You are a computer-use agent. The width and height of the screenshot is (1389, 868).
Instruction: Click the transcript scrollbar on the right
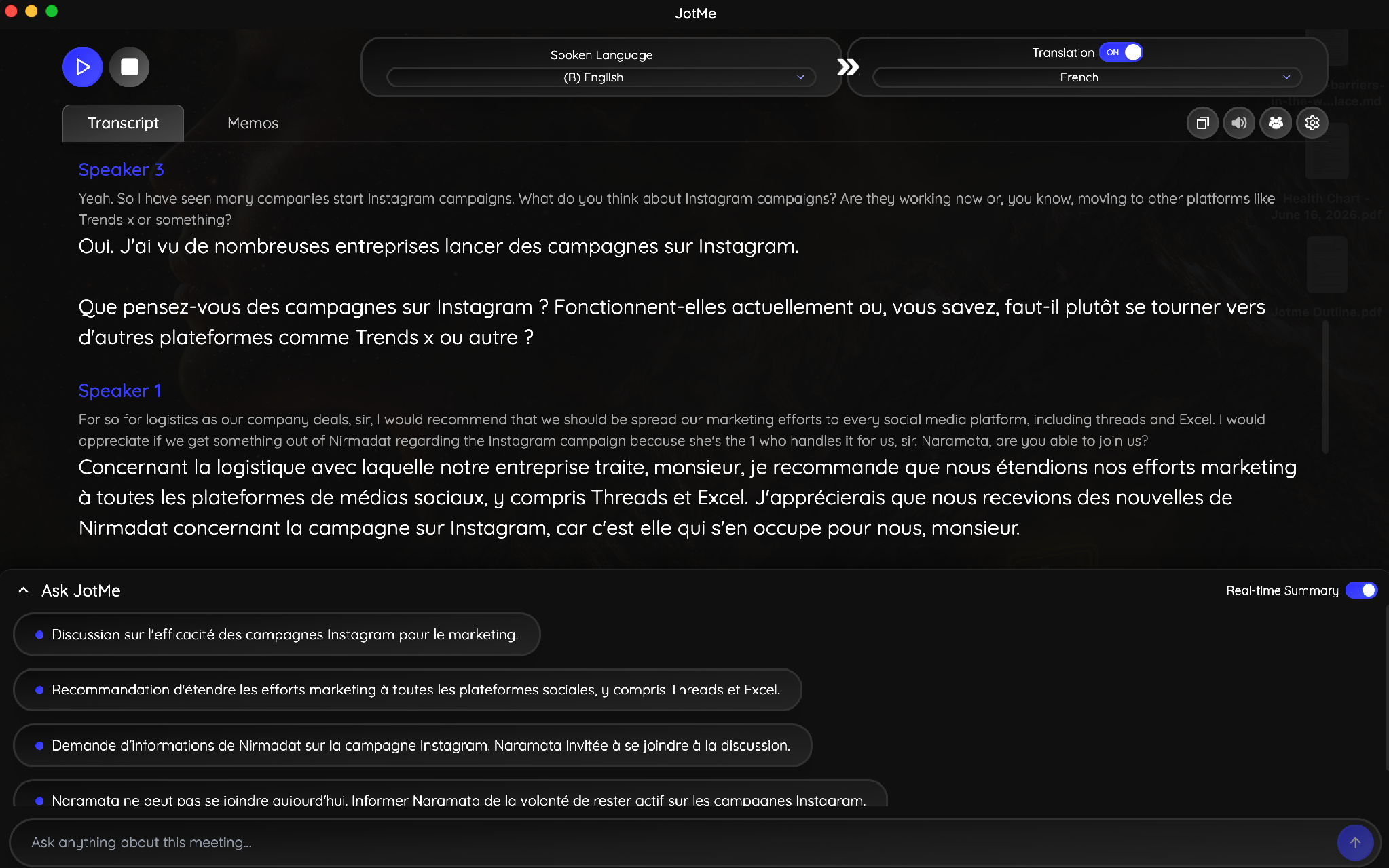1325,387
